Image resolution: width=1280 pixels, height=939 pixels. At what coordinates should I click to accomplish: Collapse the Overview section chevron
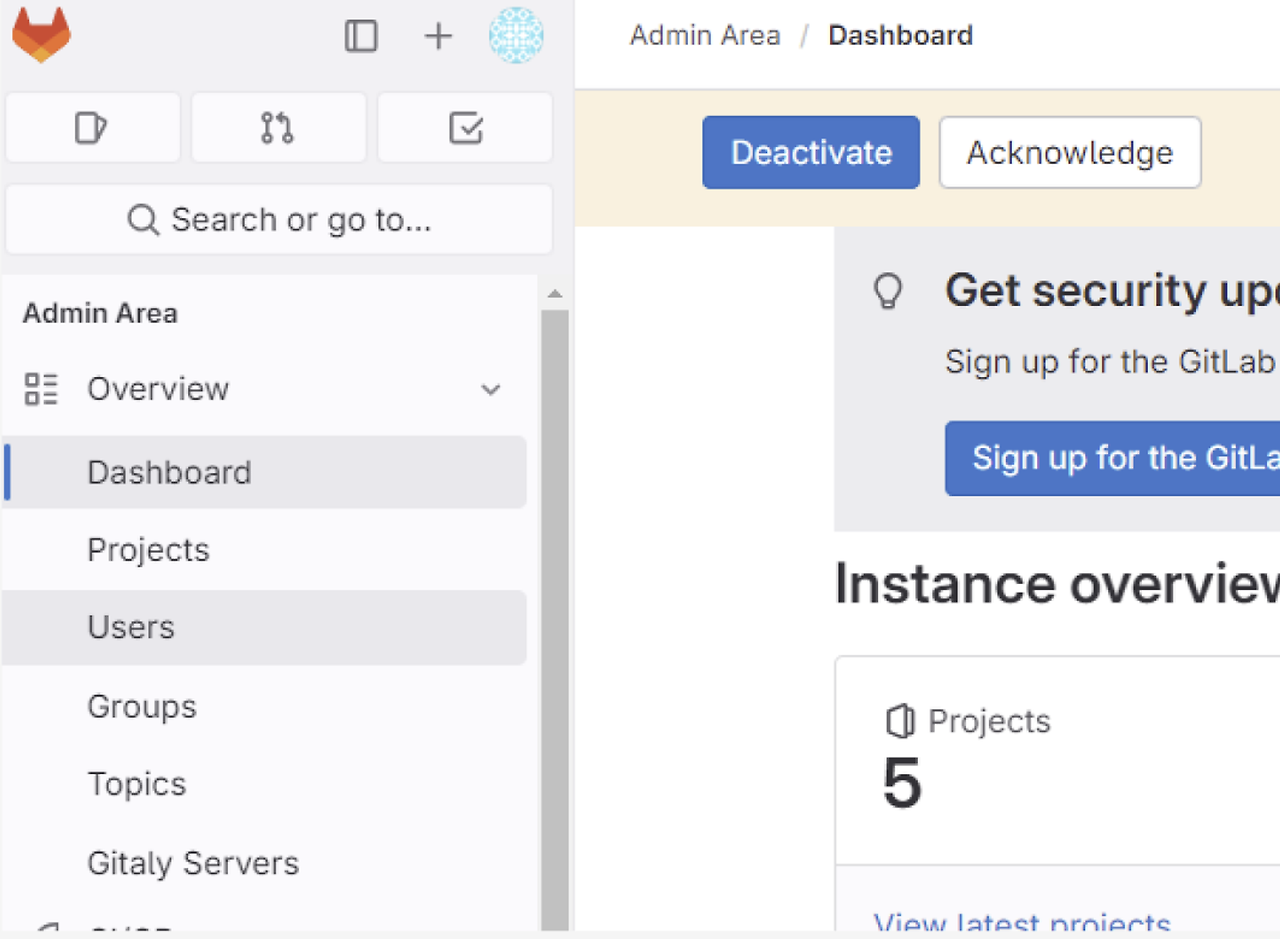(x=491, y=389)
